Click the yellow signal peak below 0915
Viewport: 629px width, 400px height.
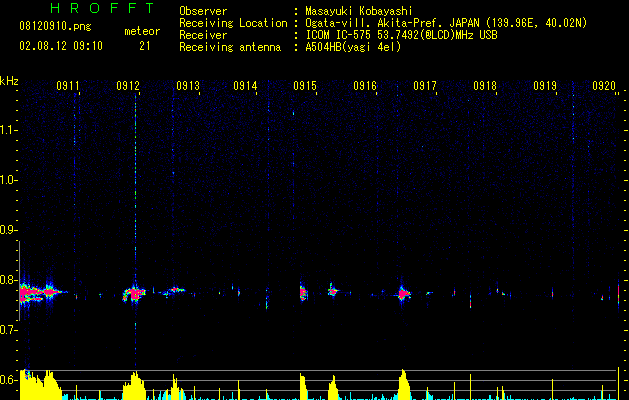[x=303, y=387]
